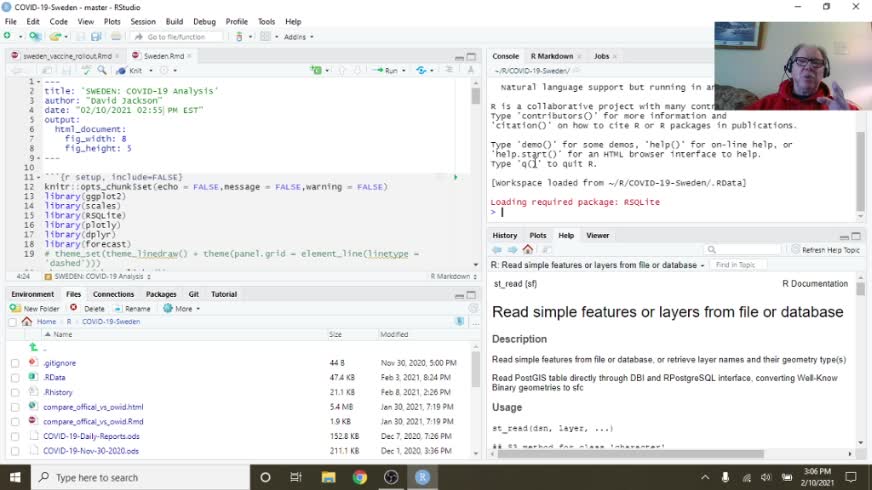Click the spell check icon in editor
This screenshot has height=490, width=872.
click(x=86, y=70)
